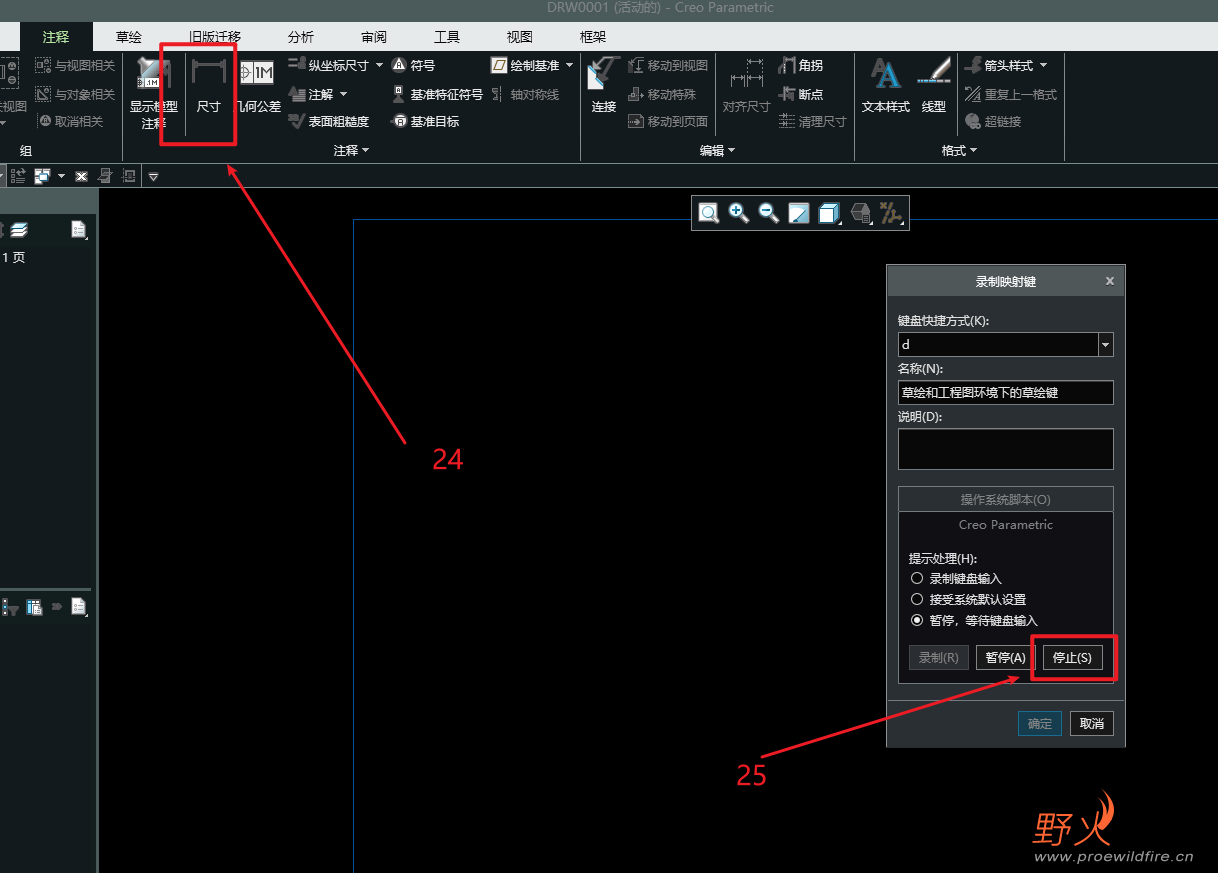This screenshot has width=1218, height=873.
Task: Click the 暂停(A) button
Action: point(1005,658)
